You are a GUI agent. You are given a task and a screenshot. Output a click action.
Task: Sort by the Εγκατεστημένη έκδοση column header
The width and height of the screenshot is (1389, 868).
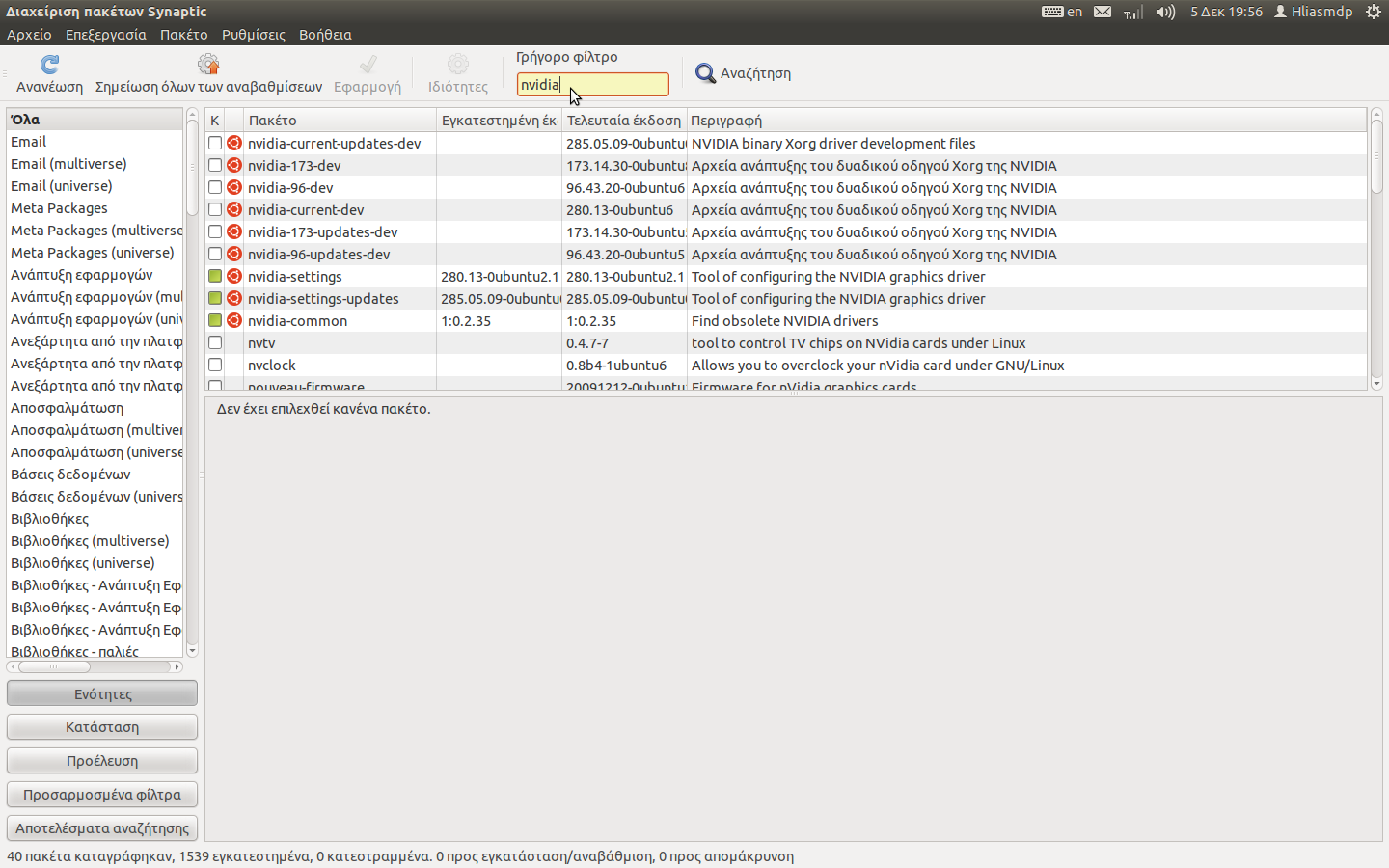click(499, 121)
